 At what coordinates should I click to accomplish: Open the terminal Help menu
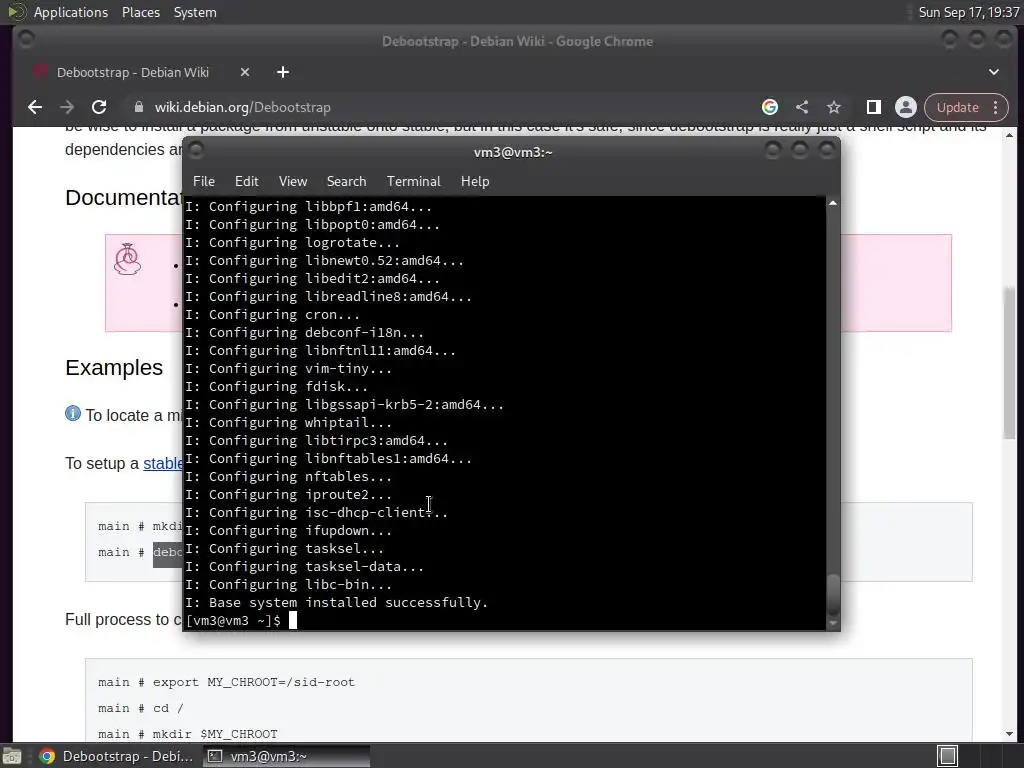(x=475, y=182)
